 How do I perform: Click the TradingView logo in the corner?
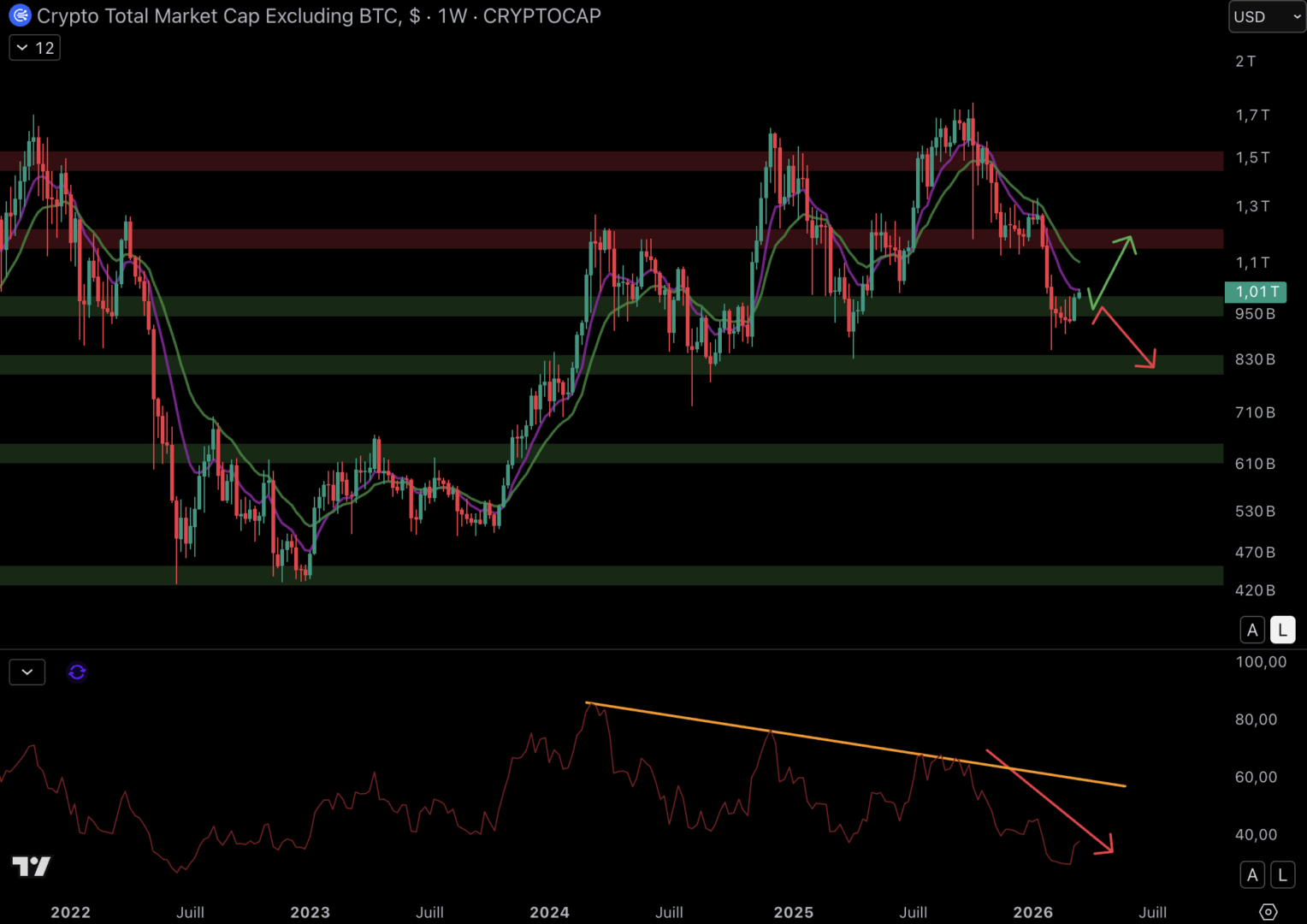click(32, 867)
